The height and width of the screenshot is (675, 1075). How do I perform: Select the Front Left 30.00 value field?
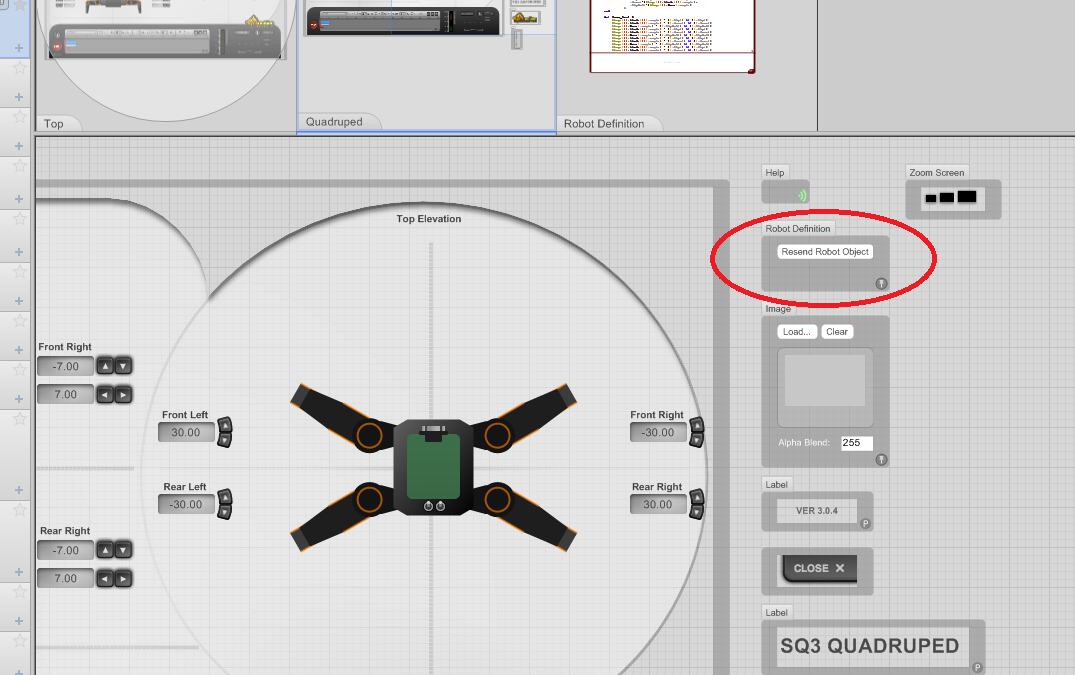(186, 432)
